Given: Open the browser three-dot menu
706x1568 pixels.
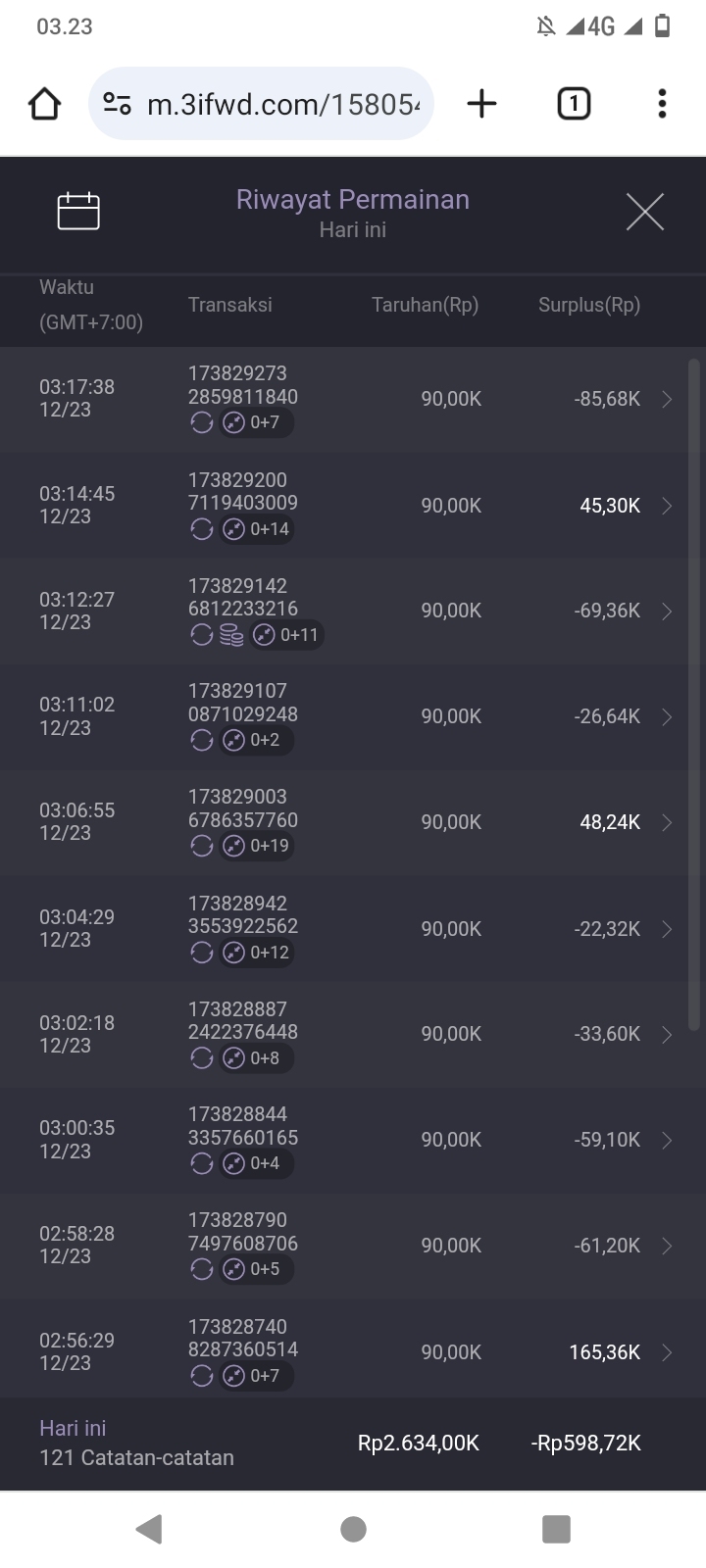Looking at the screenshot, I should click(x=662, y=104).
